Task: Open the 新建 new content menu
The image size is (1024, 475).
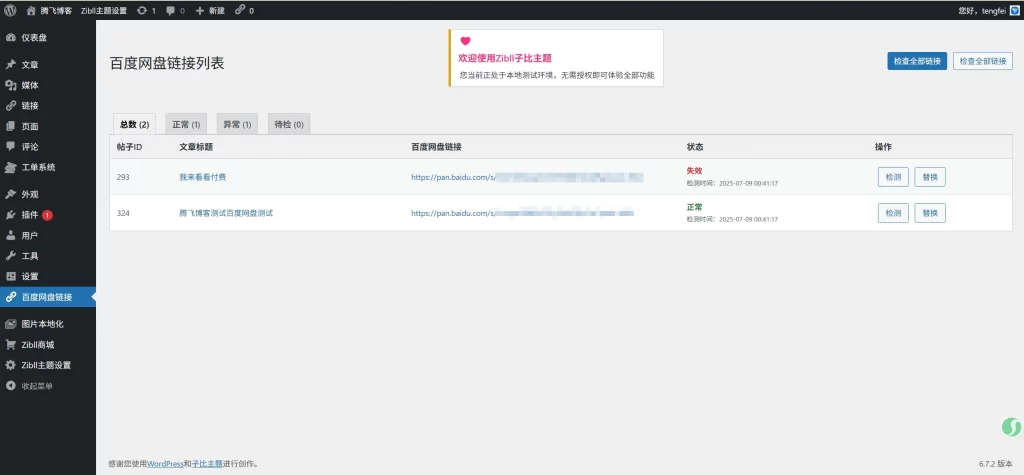Action: (x=209, y=10)
